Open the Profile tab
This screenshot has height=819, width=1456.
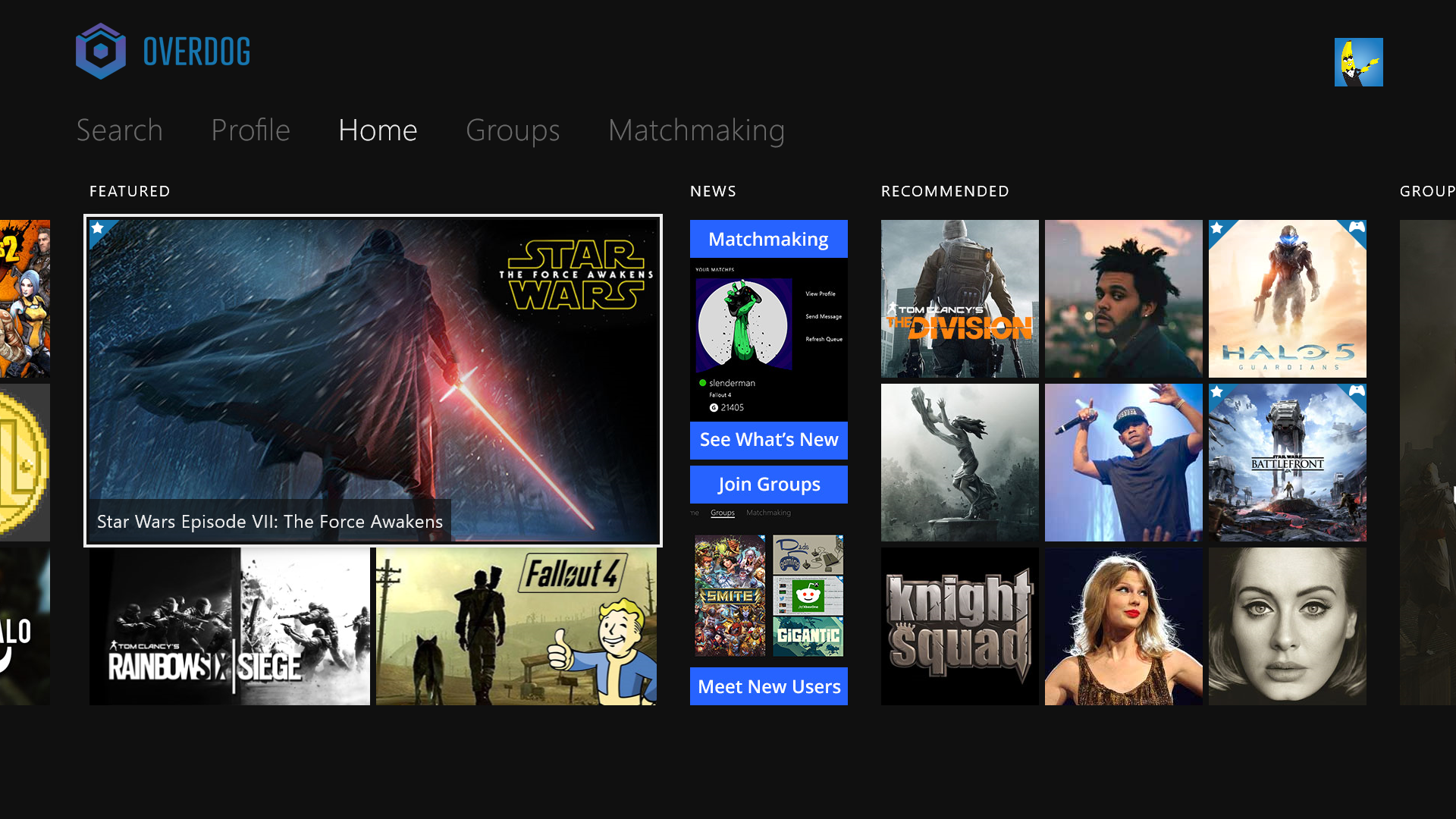click(x=250, y=130)
